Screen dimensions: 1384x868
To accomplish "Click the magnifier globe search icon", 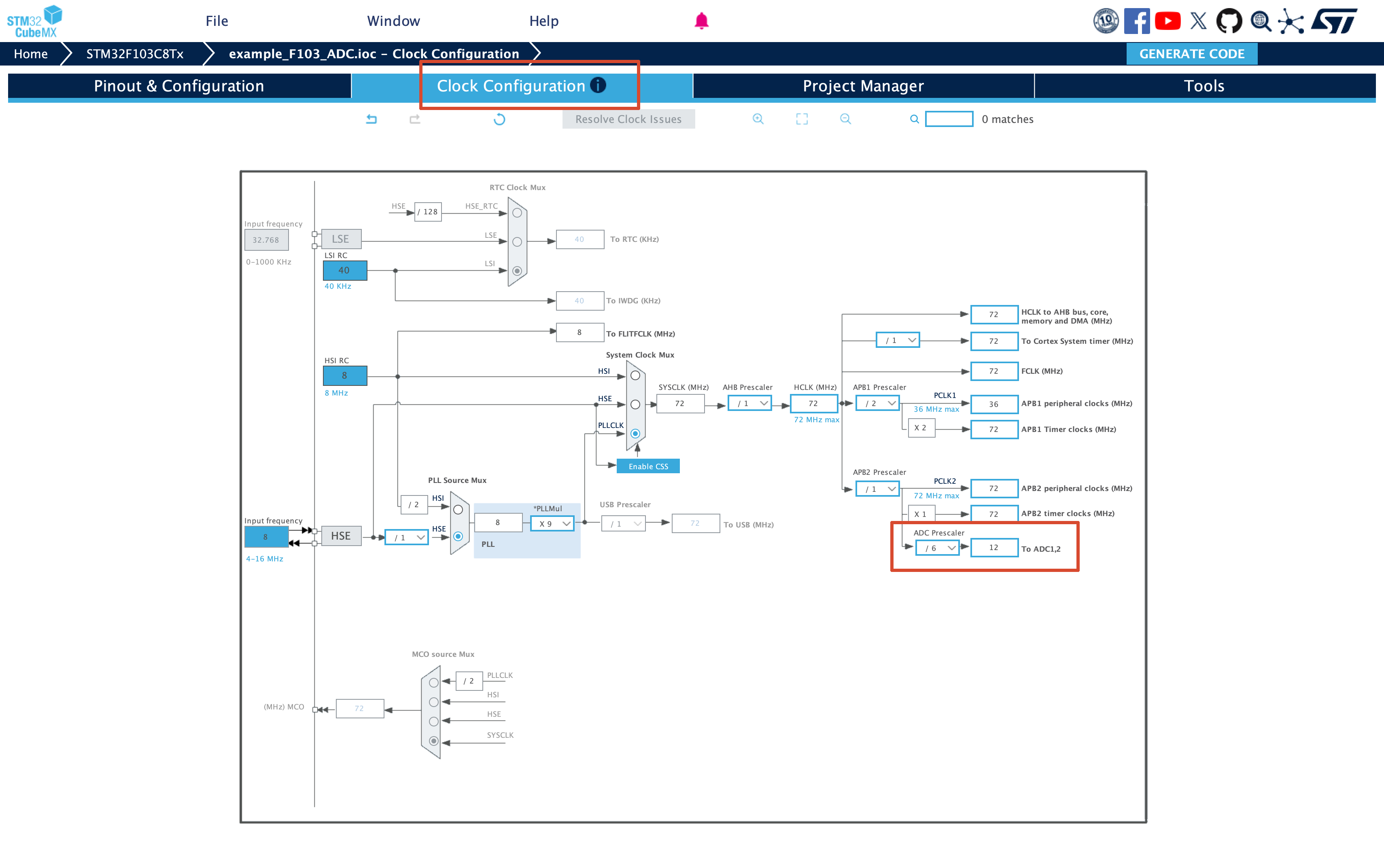I will pos(1261,21).
